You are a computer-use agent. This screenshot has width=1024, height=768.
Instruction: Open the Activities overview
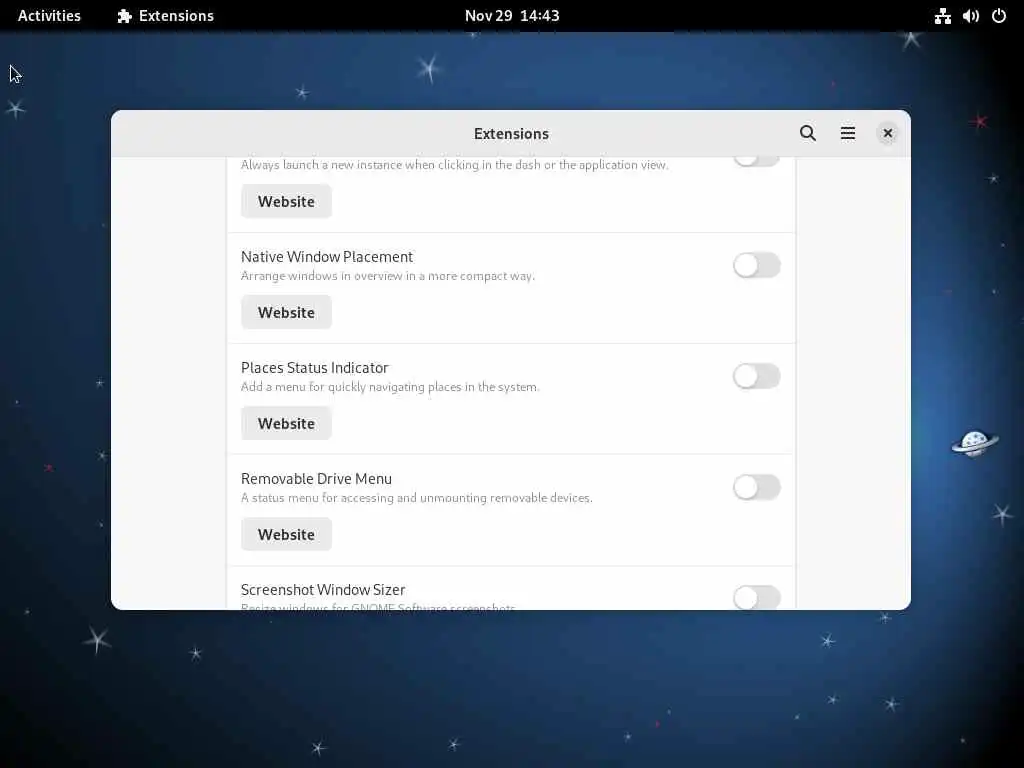point(49,16)
